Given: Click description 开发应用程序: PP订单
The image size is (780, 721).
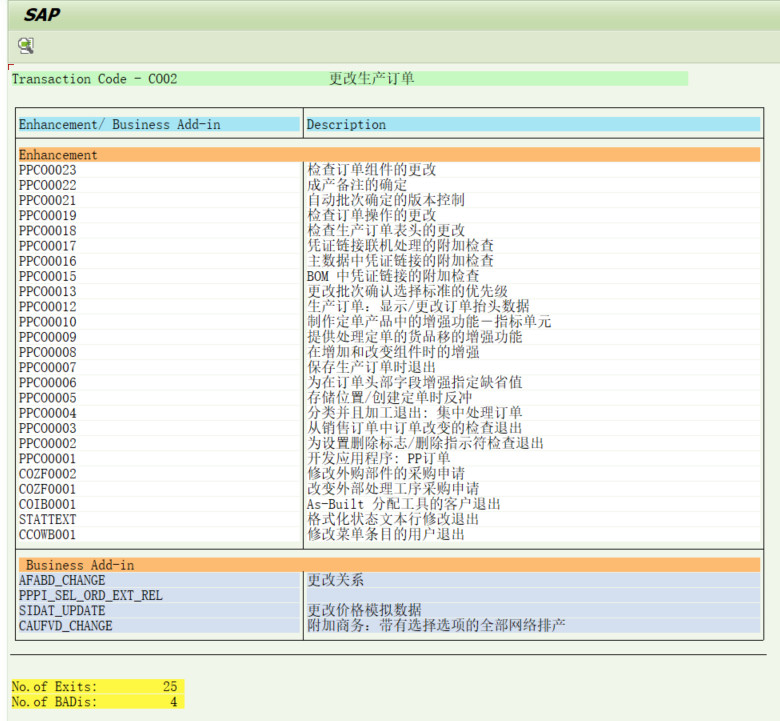Looking at the screenshot, I should click(x=379, y=458).
